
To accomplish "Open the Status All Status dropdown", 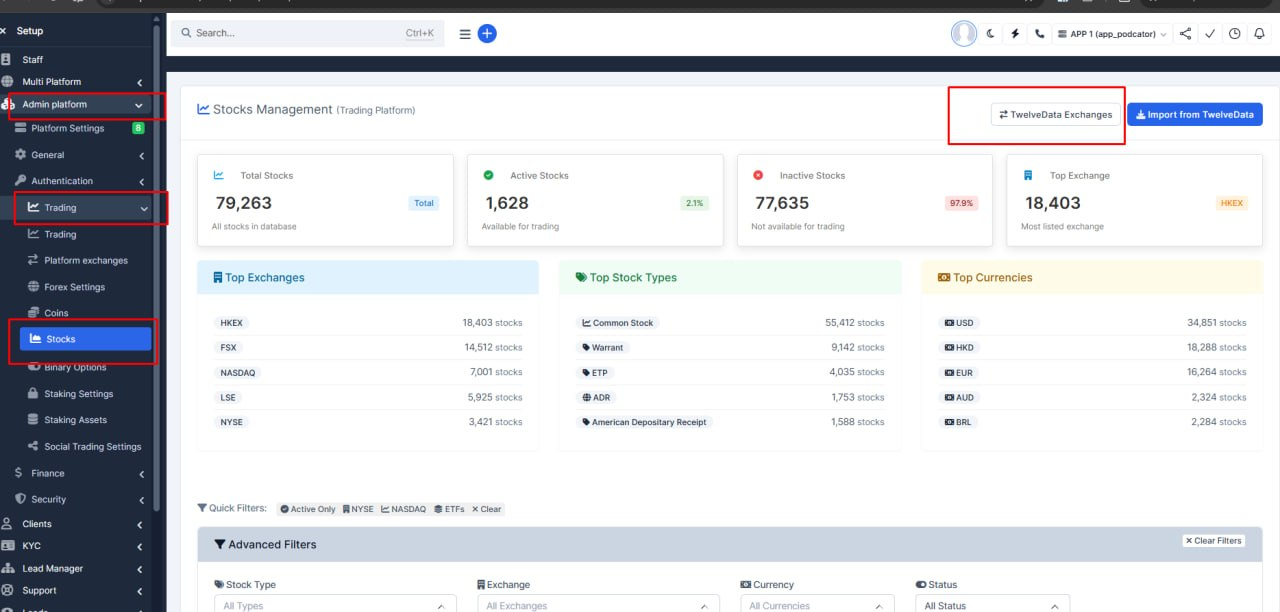I will (992, 604).
